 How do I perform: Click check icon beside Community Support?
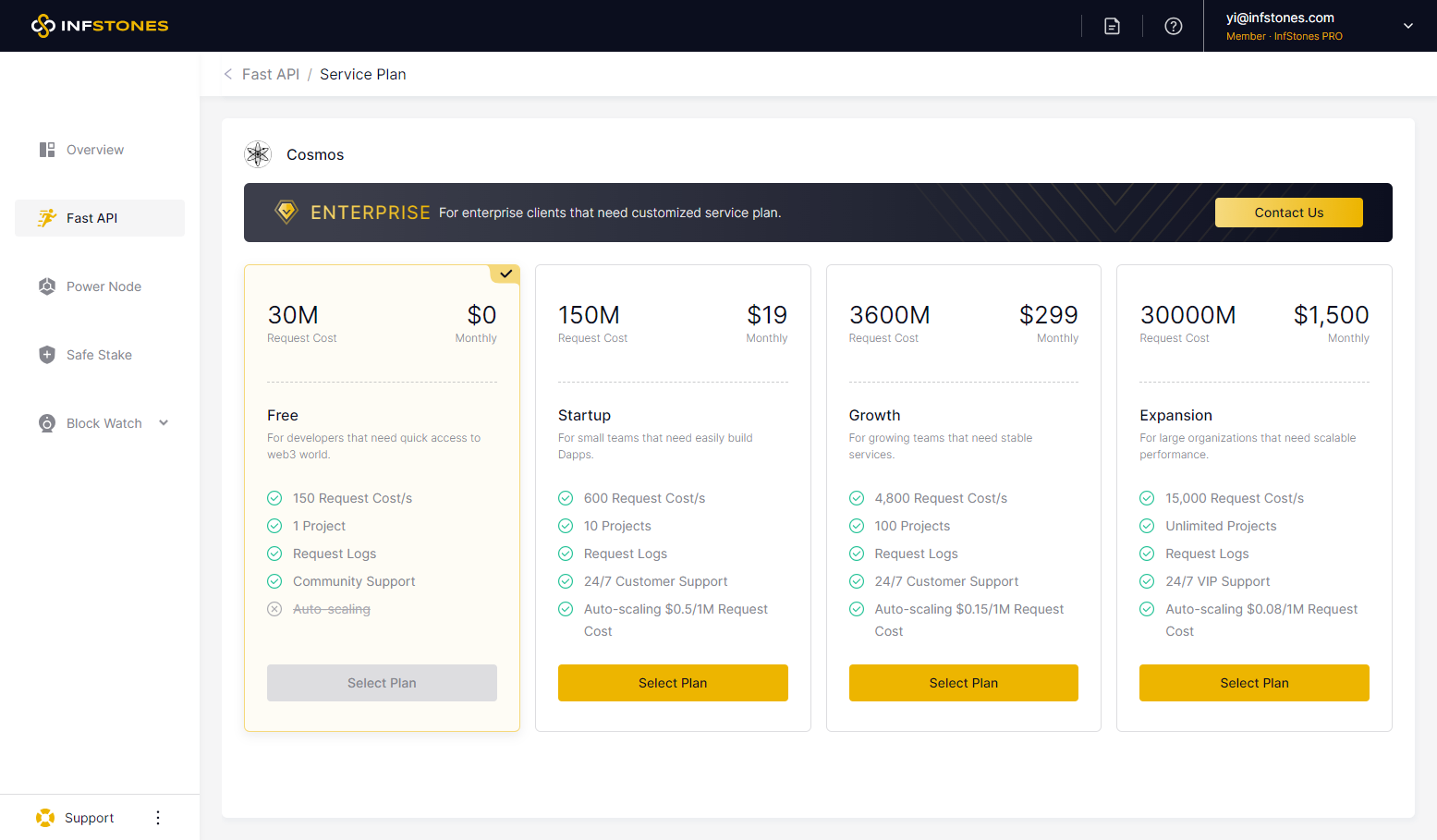point(274,581)
